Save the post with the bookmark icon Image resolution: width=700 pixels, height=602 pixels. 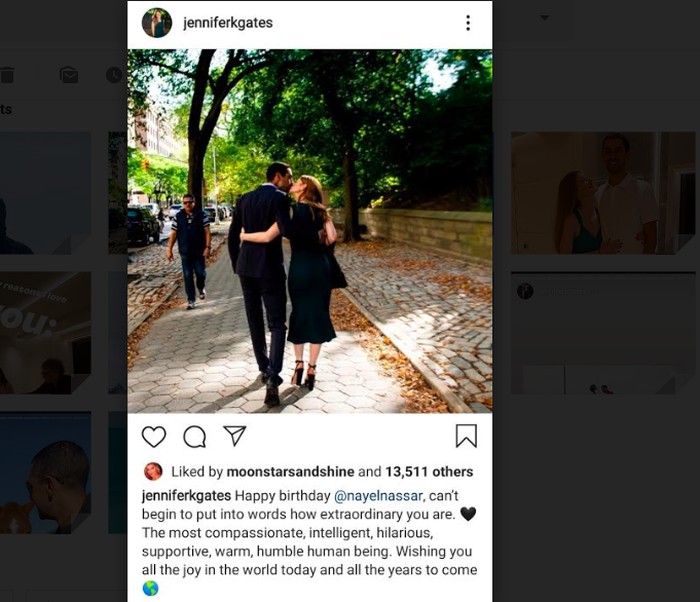pyautogui.click(x=466, y=436)
